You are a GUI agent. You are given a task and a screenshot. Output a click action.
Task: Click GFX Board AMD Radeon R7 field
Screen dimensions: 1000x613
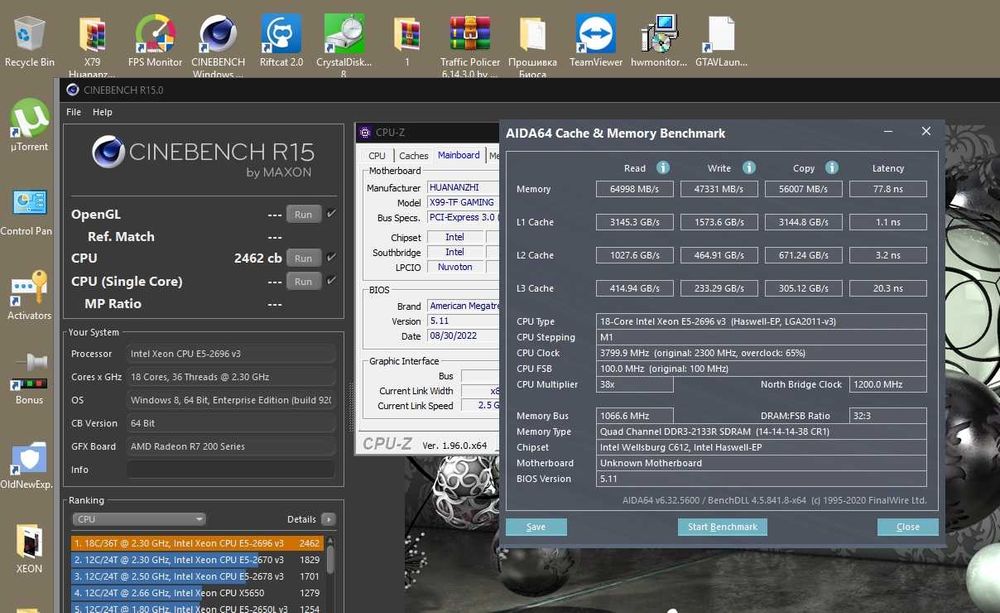click(230, 447)
